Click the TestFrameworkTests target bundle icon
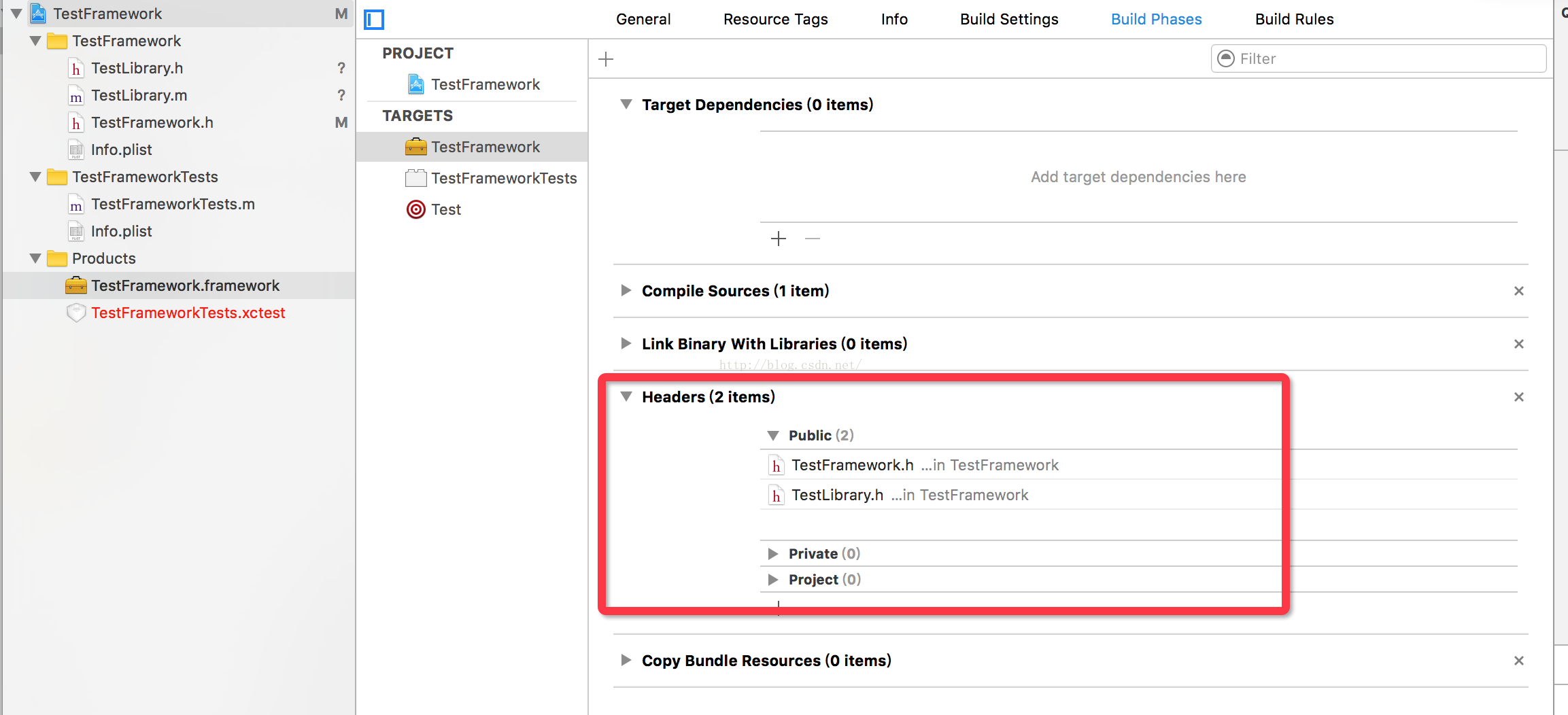 [x=416, y=178]
